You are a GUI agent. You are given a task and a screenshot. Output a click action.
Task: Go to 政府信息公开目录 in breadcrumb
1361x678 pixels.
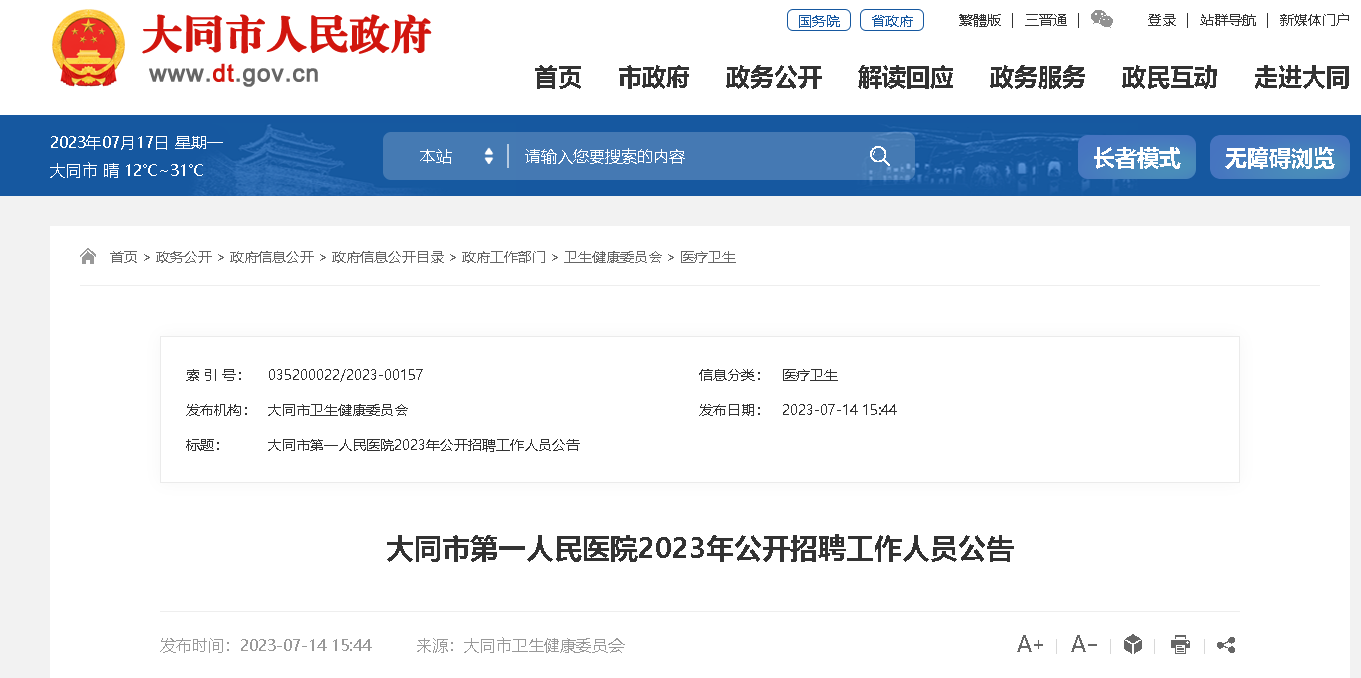(x=388, y=257)
